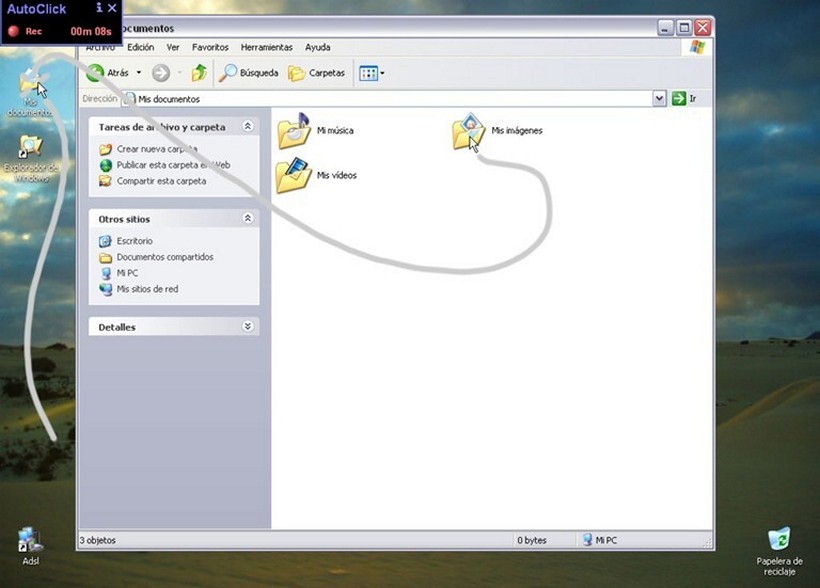Click Compartir esta carpeta link
Image resolution: width=820 pixels, height=588 pixels.
pos(161,181)
